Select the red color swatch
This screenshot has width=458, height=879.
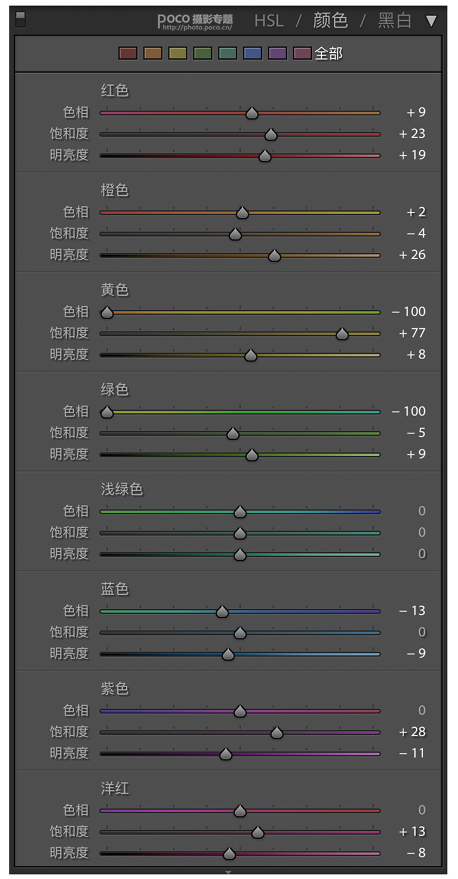[128, 53]
